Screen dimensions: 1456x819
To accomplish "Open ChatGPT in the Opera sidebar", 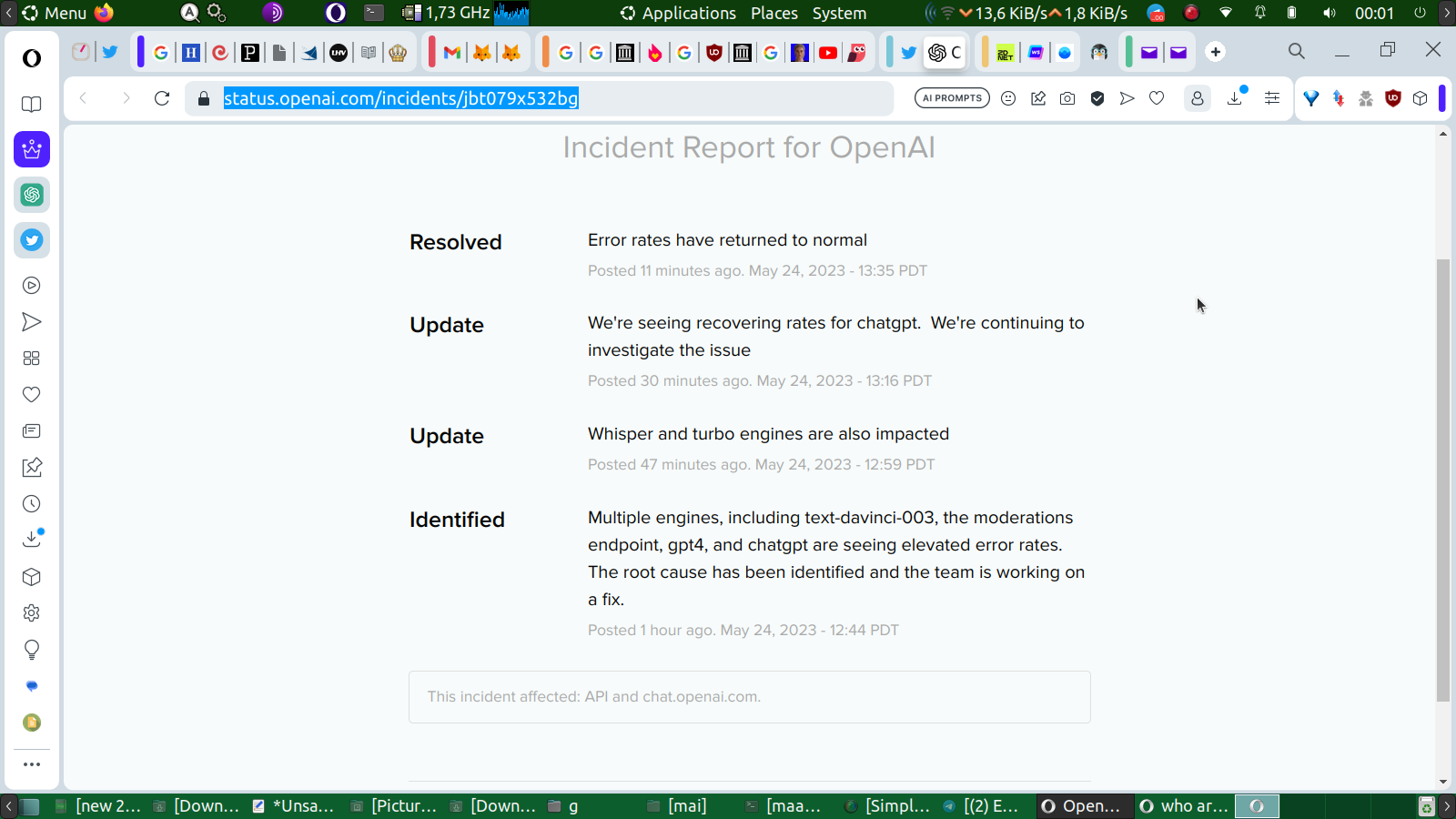I will [x=32, y=195].
